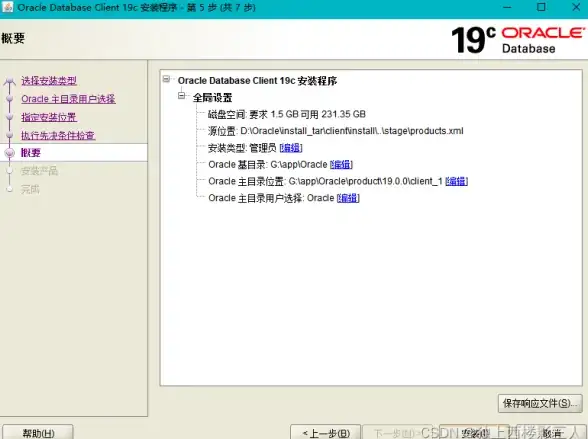Screen dimensions: 588x439
Task: Edit the Oracle 基目录 path
Action: tap(341, 165)
